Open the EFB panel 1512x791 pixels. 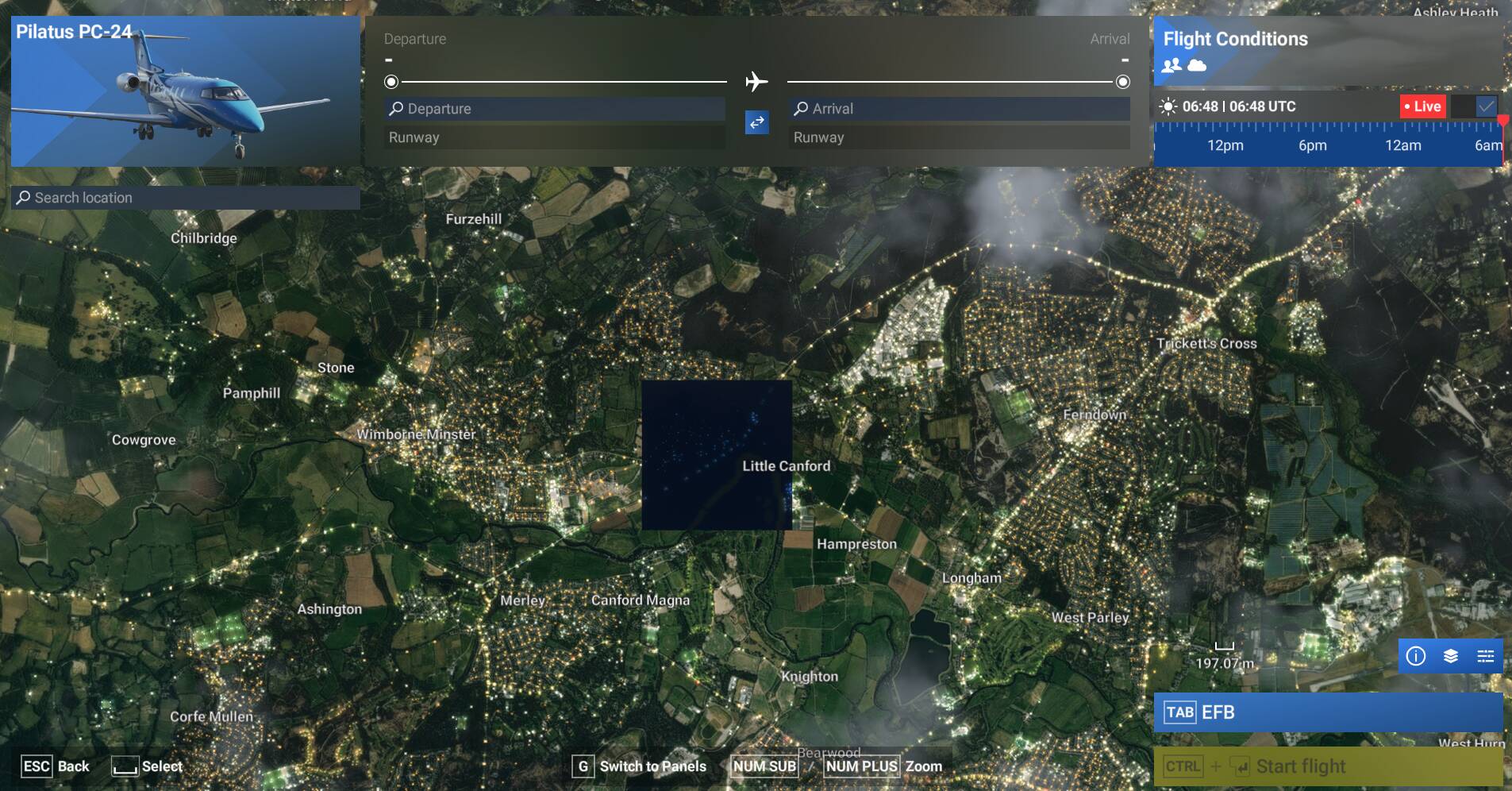tap(1328, 712)
